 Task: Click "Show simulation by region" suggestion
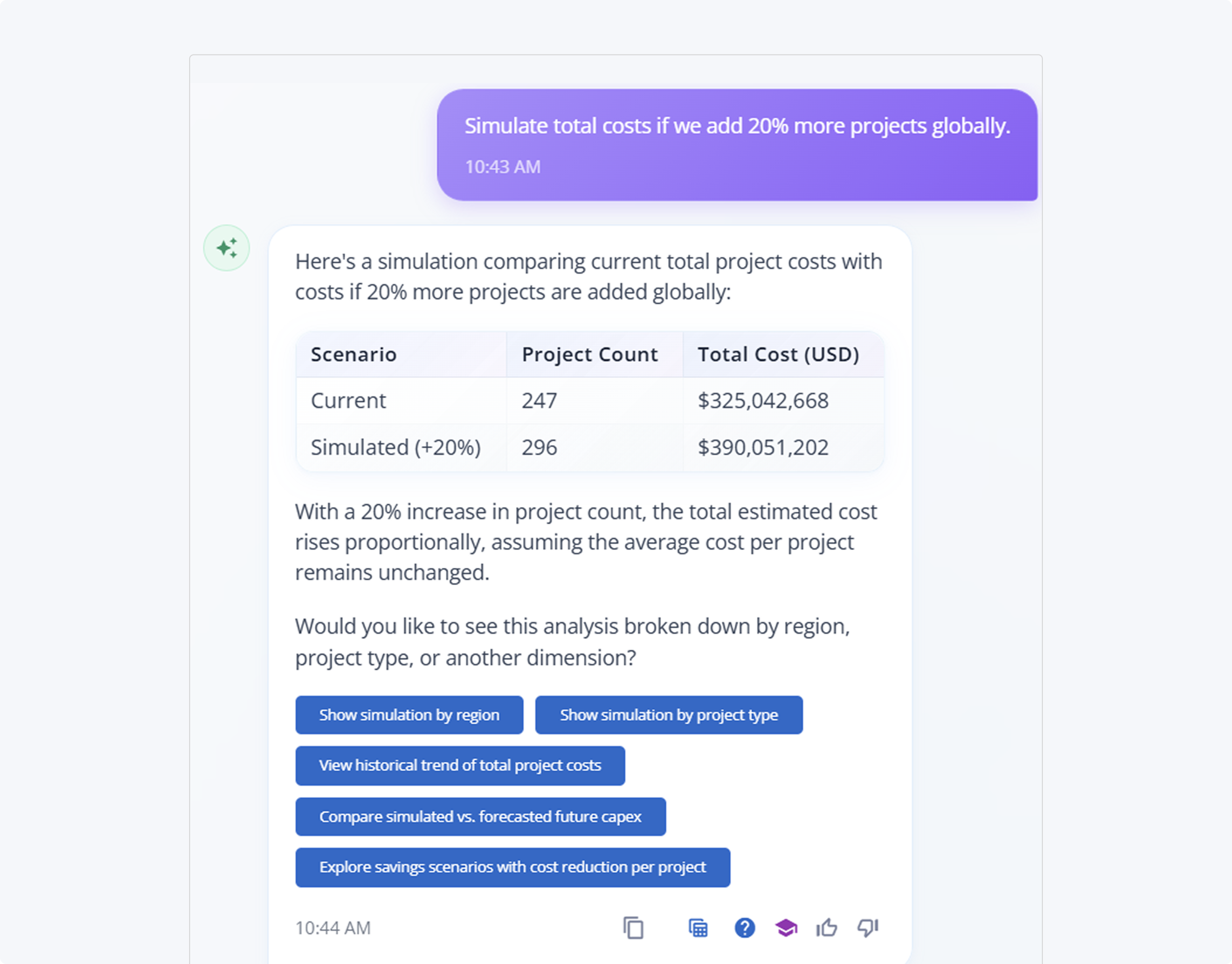(x=409, y=715)
